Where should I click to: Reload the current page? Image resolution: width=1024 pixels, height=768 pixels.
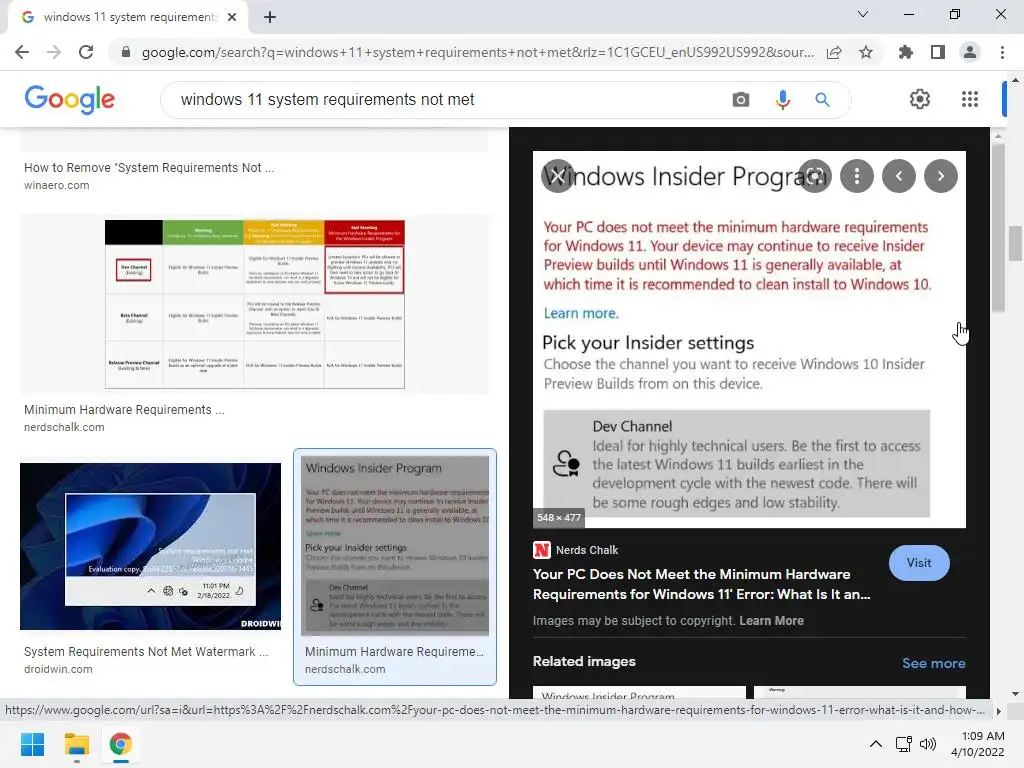tap(86, 52)
